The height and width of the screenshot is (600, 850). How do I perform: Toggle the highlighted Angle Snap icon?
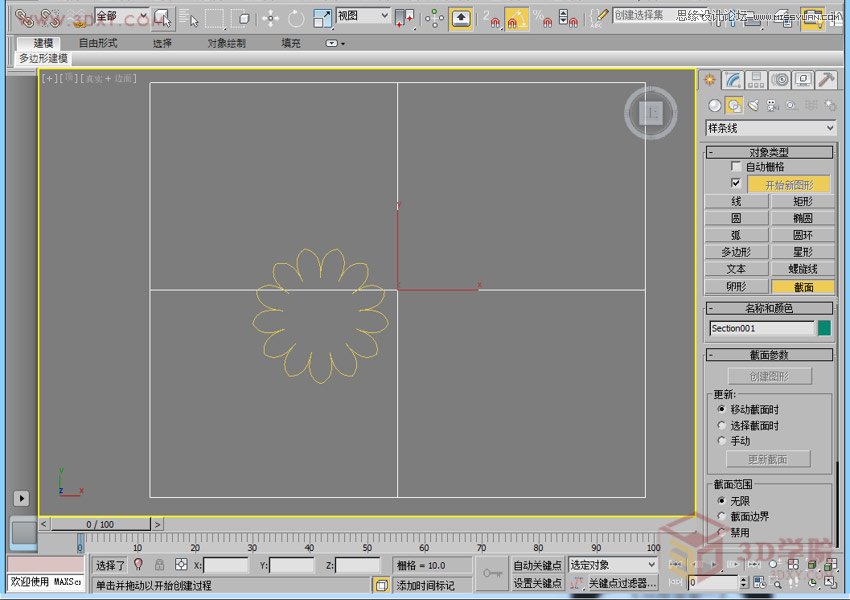pos(516,18)
